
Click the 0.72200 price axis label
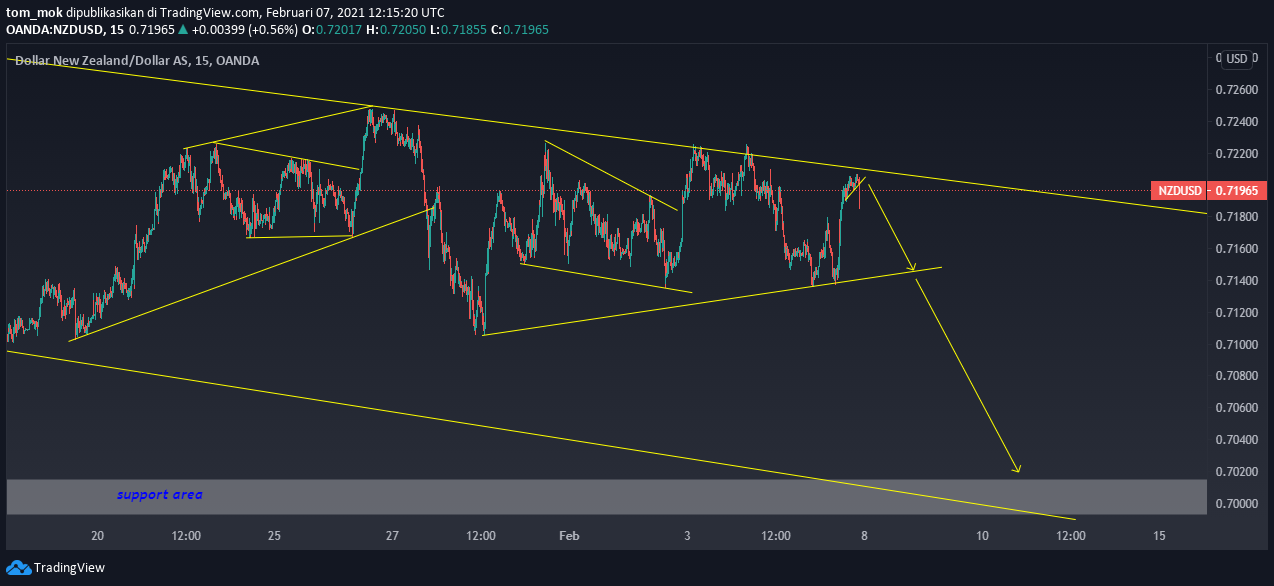[x=1236, y=154]
